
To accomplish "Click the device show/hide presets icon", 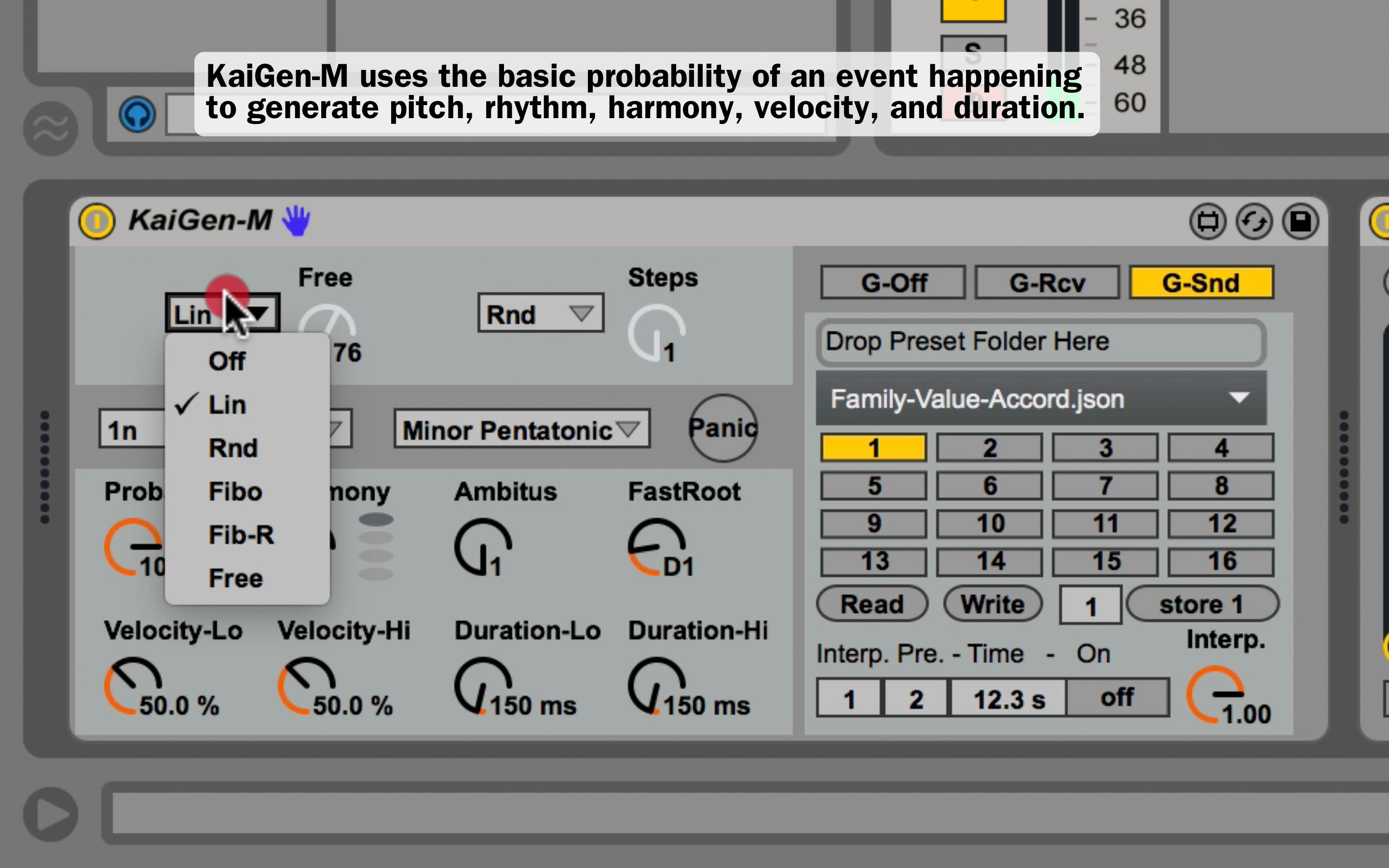I will click(x=1207, y=222).
